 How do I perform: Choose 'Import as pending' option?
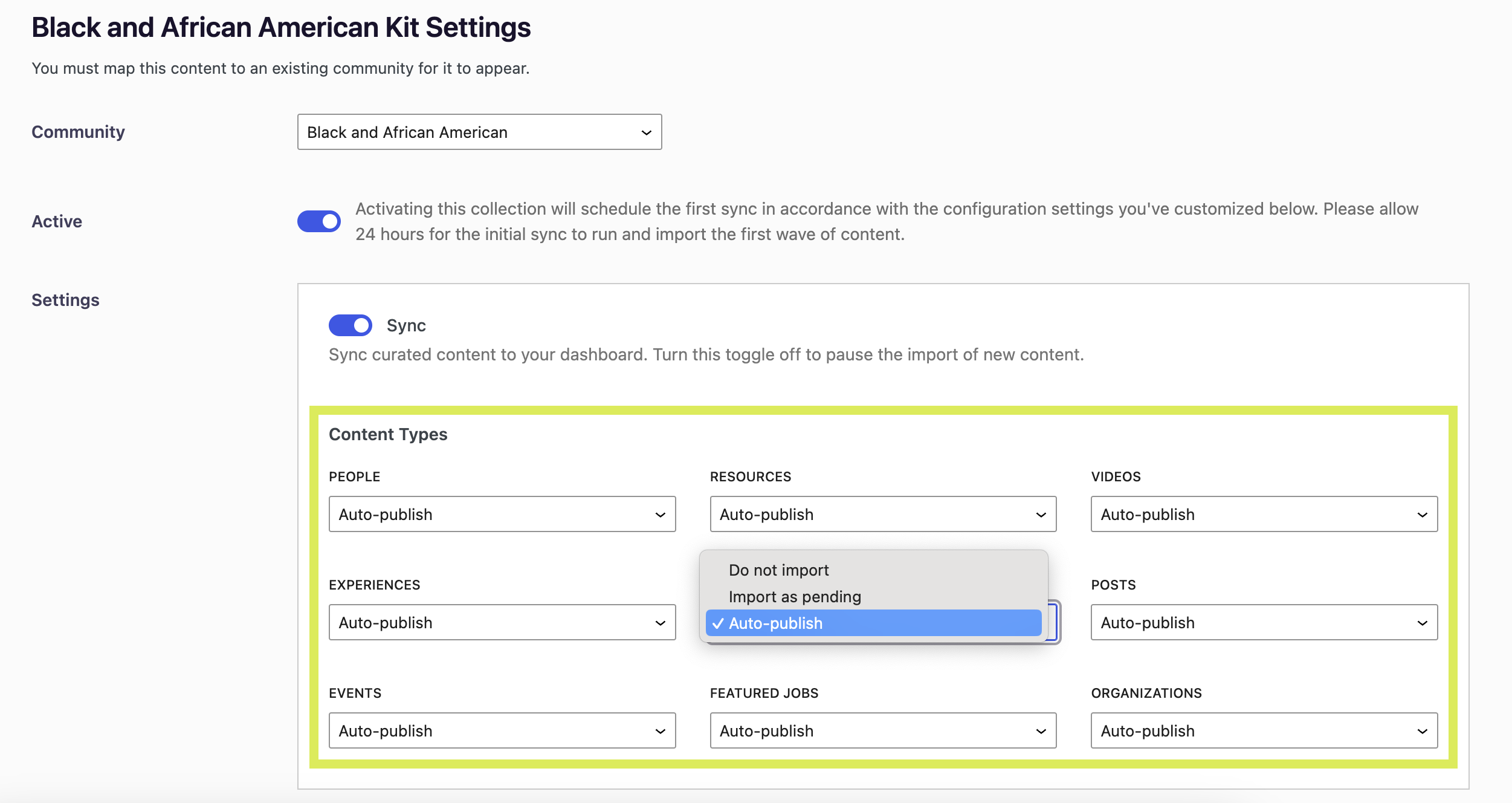[x=794, y=597]
